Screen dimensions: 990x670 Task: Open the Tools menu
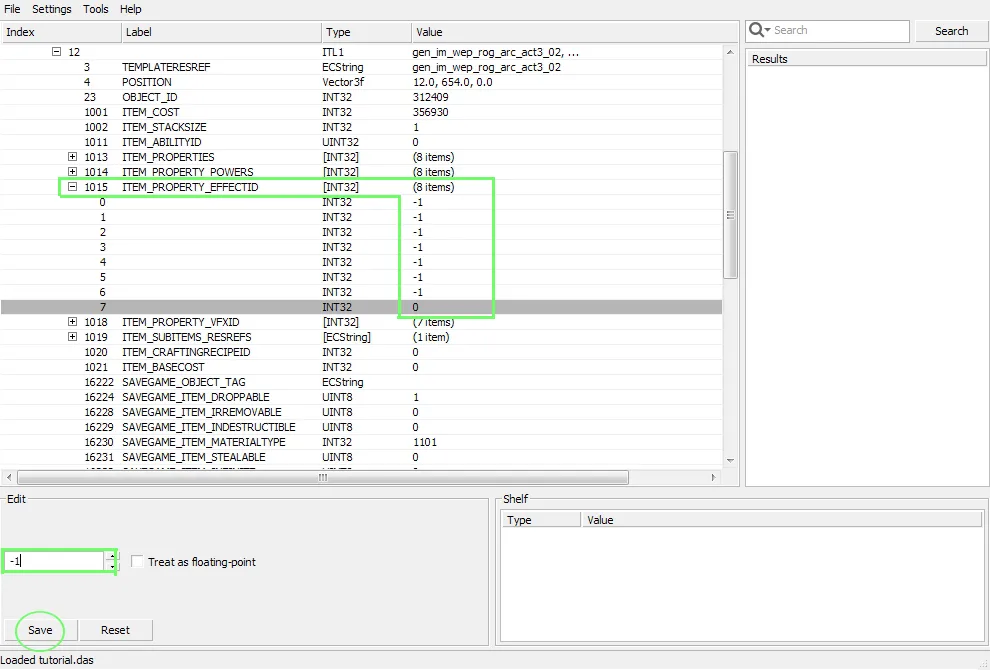point(96,9)
